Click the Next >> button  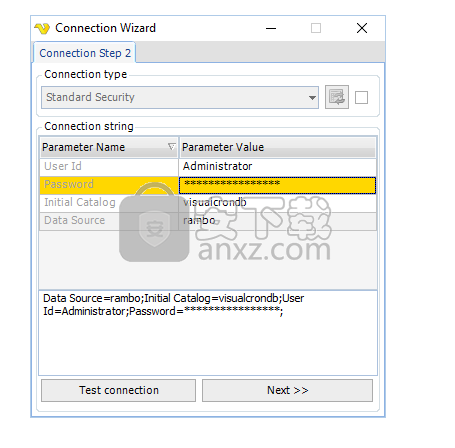287,390
